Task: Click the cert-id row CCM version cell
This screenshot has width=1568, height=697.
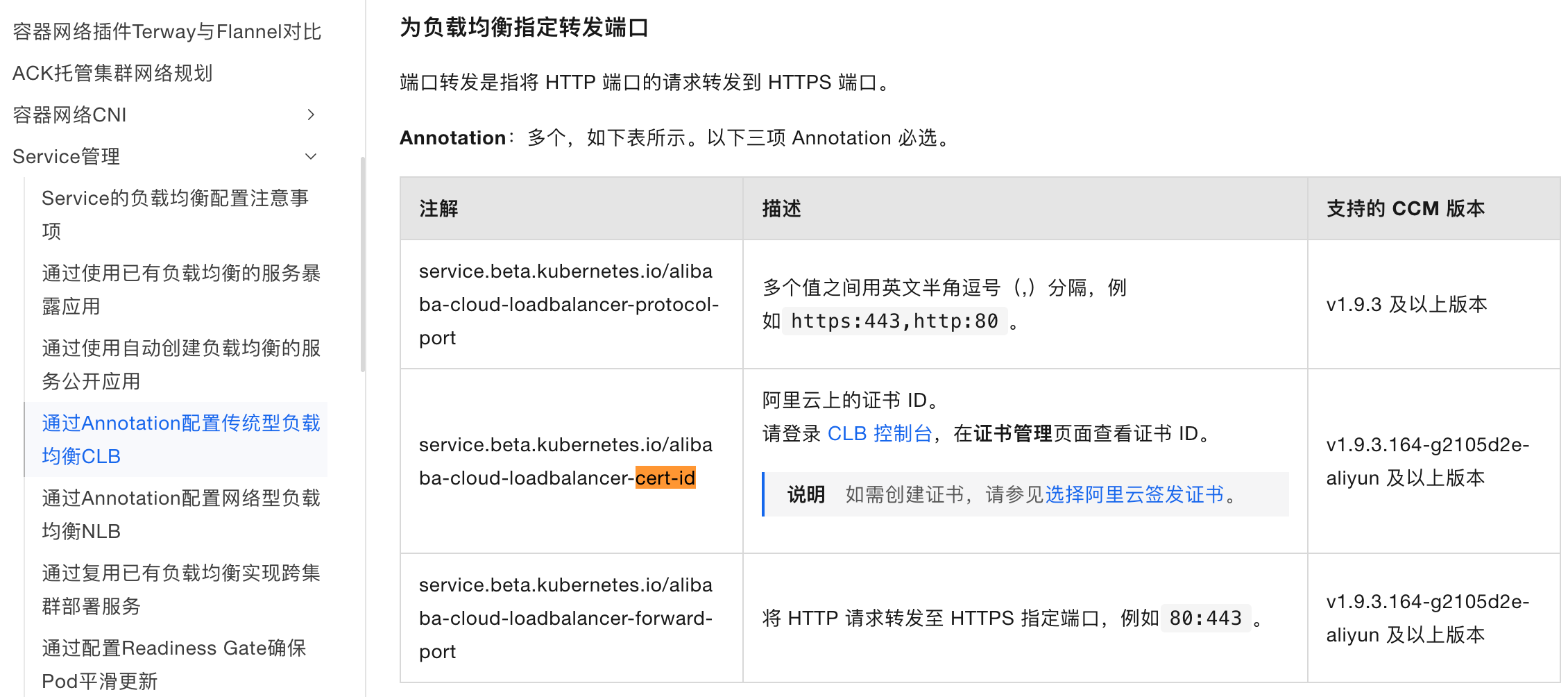Action: pos(1434,461)
